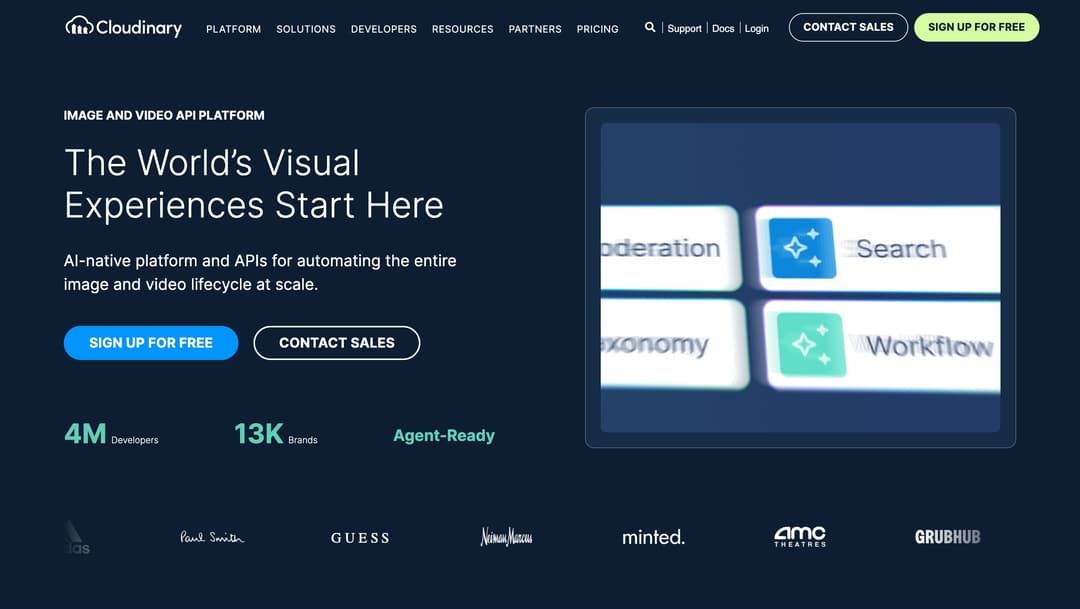Viewport: 1080px width, 609px height.
Task: Open the search magnifier icon
Action: (x=650, y=28)
